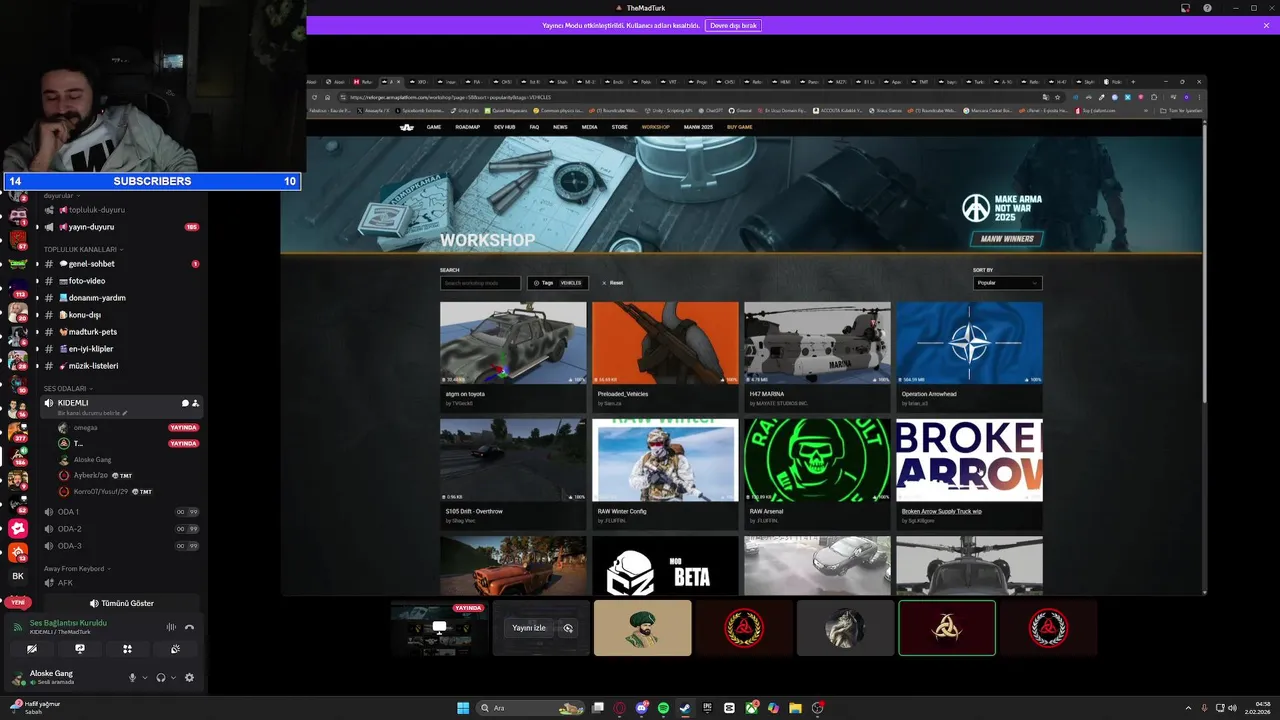Open Opera browser from the taskbar
The image size is (1280, 720).
point(620,708)
